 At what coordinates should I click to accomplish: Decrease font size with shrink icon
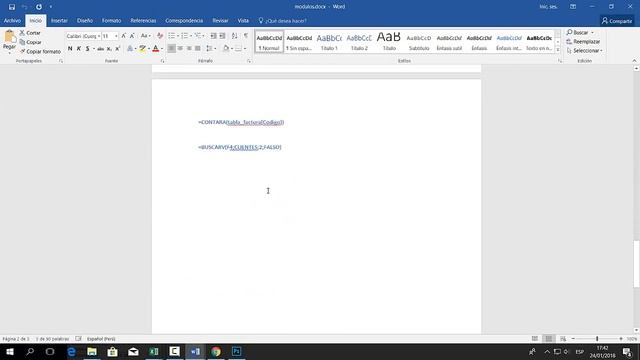(x=132, y=36)
